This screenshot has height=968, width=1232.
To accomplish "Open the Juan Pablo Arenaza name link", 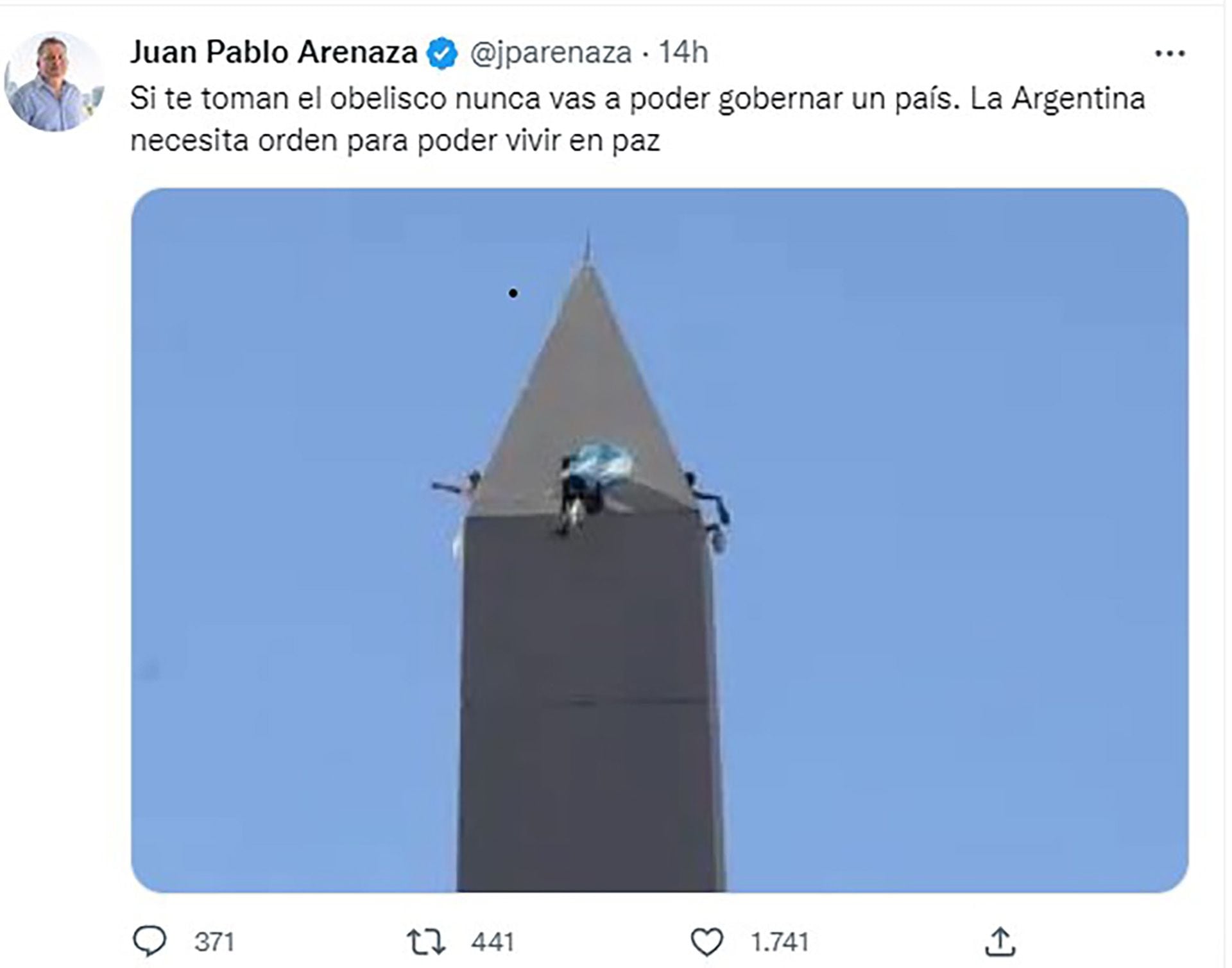I will point(274,52).
